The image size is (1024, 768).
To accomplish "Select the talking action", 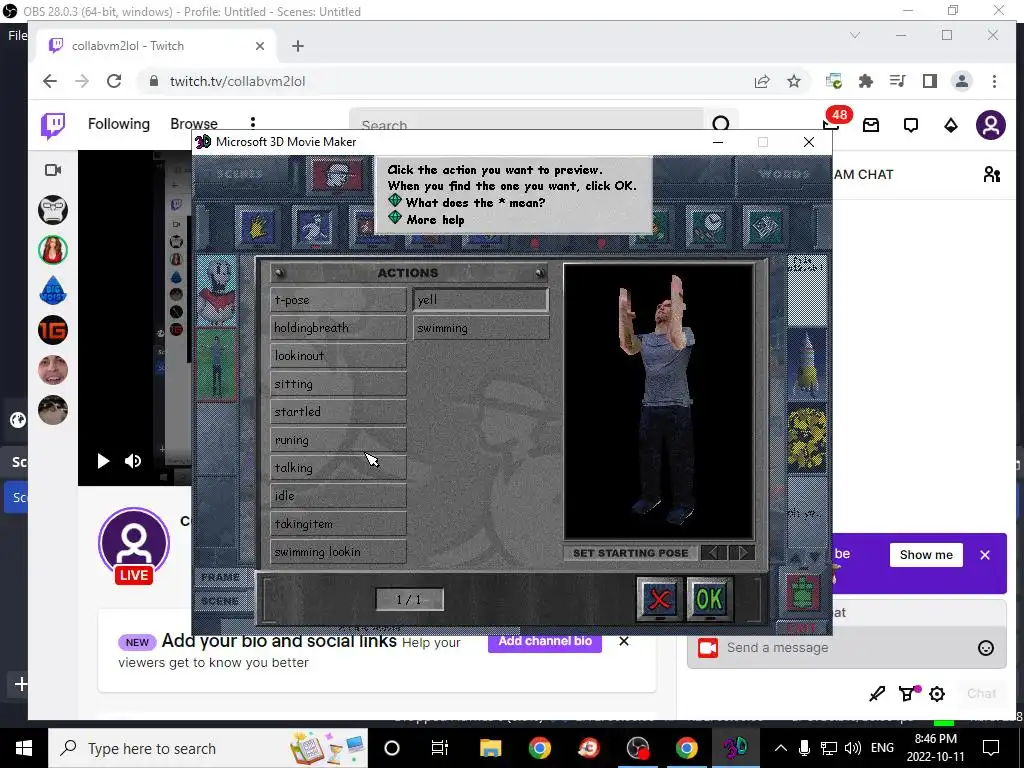I will [x=338, y=468].
